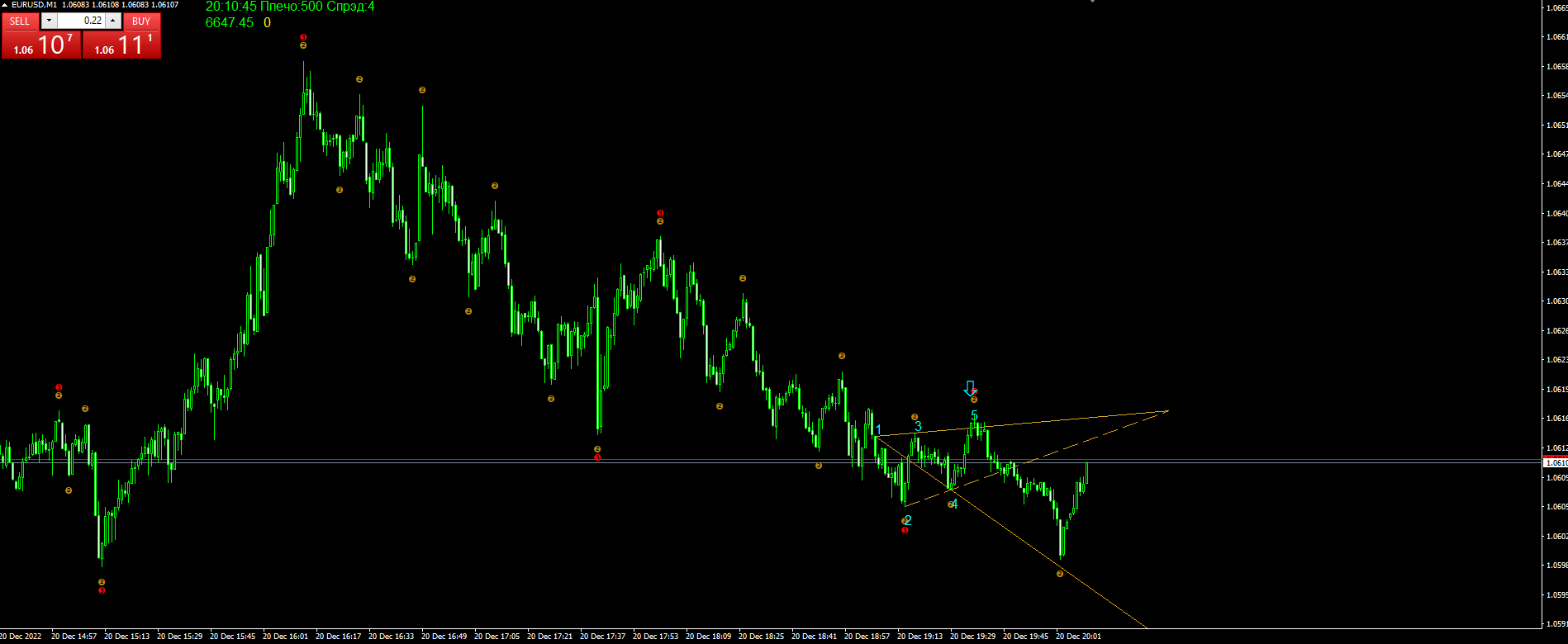Viewport: 1568px width, 644px height.
Task: Click the BUY button
Action: tap(141, 21)
